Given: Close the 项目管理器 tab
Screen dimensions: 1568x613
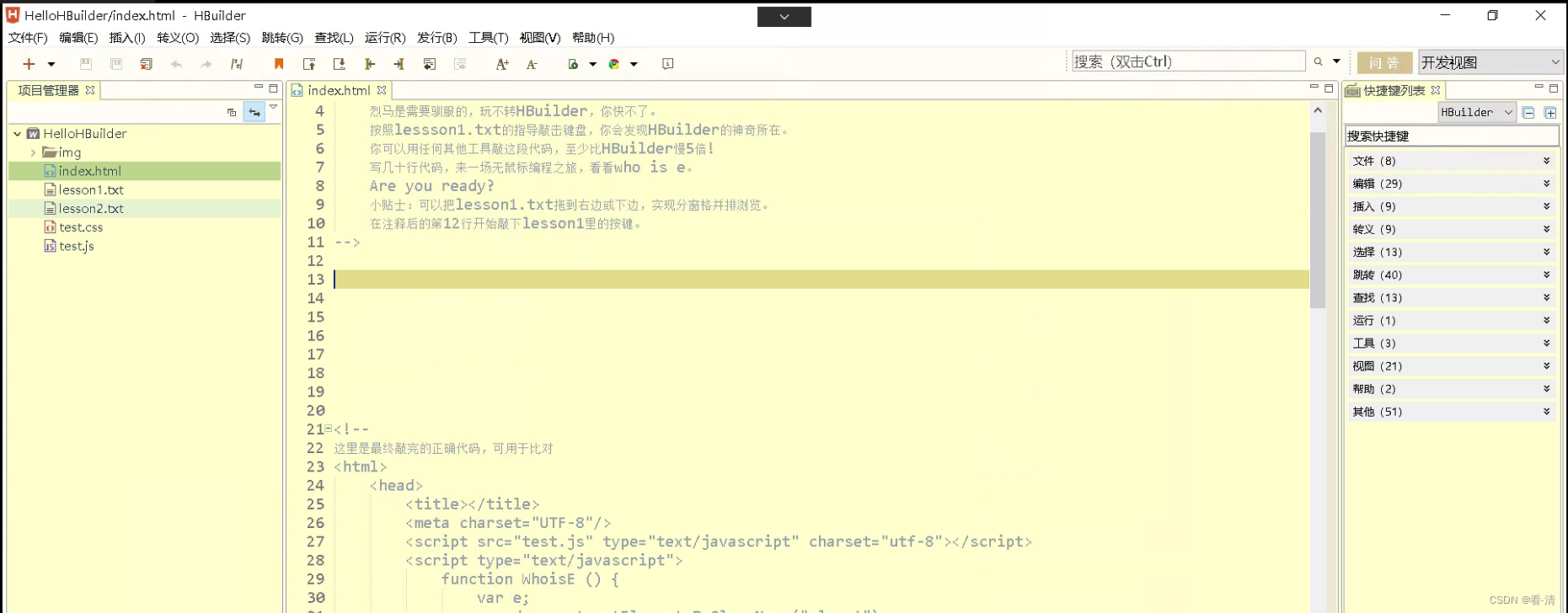Looking at the screenshot, I should [90, 90].
